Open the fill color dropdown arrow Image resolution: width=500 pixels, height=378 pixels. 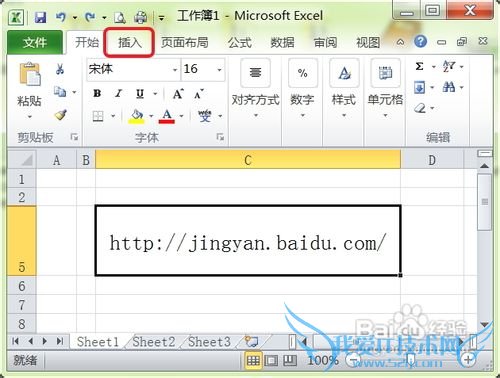click(151, 116)
